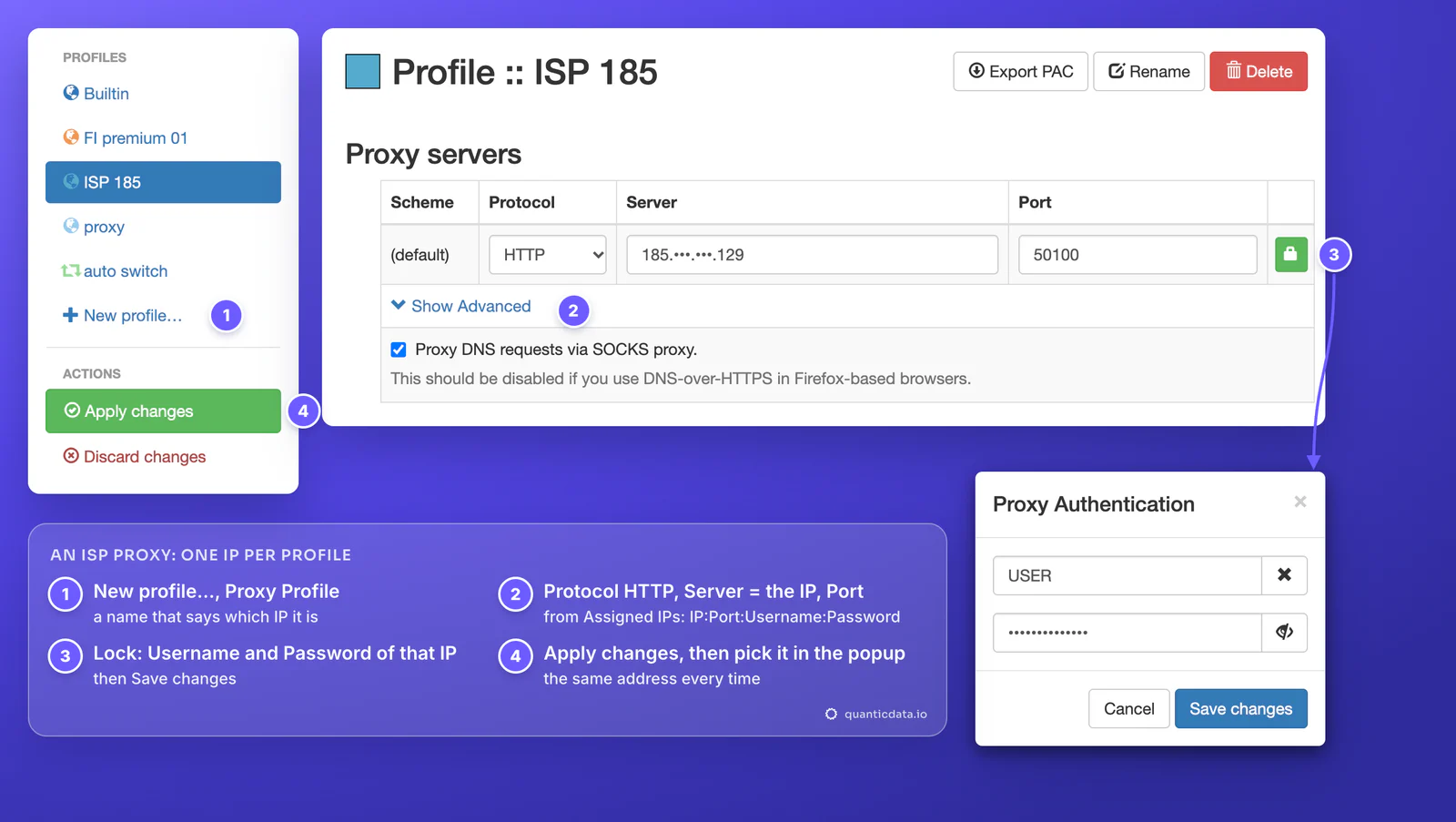Select the ISP 185 profile
1456x822 pixels.
point(163,182)
